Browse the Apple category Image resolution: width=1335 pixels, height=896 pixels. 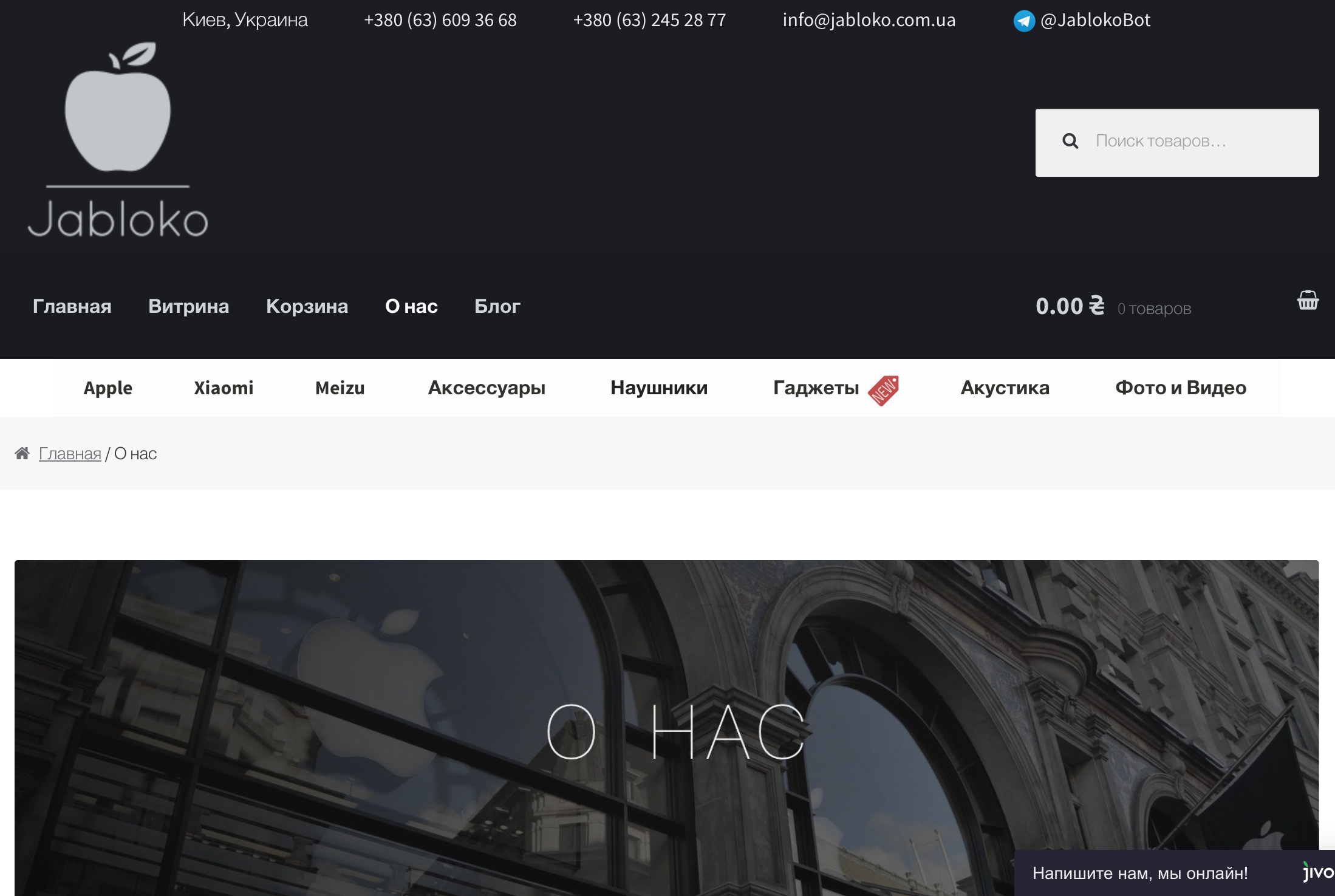tap(108, 388)
